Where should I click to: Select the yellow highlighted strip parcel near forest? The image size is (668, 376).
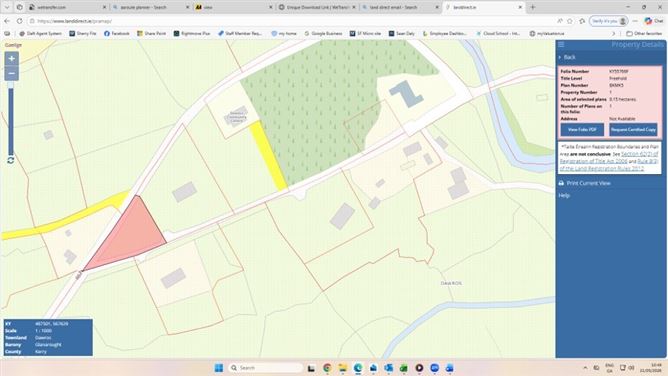pos(268,155)
